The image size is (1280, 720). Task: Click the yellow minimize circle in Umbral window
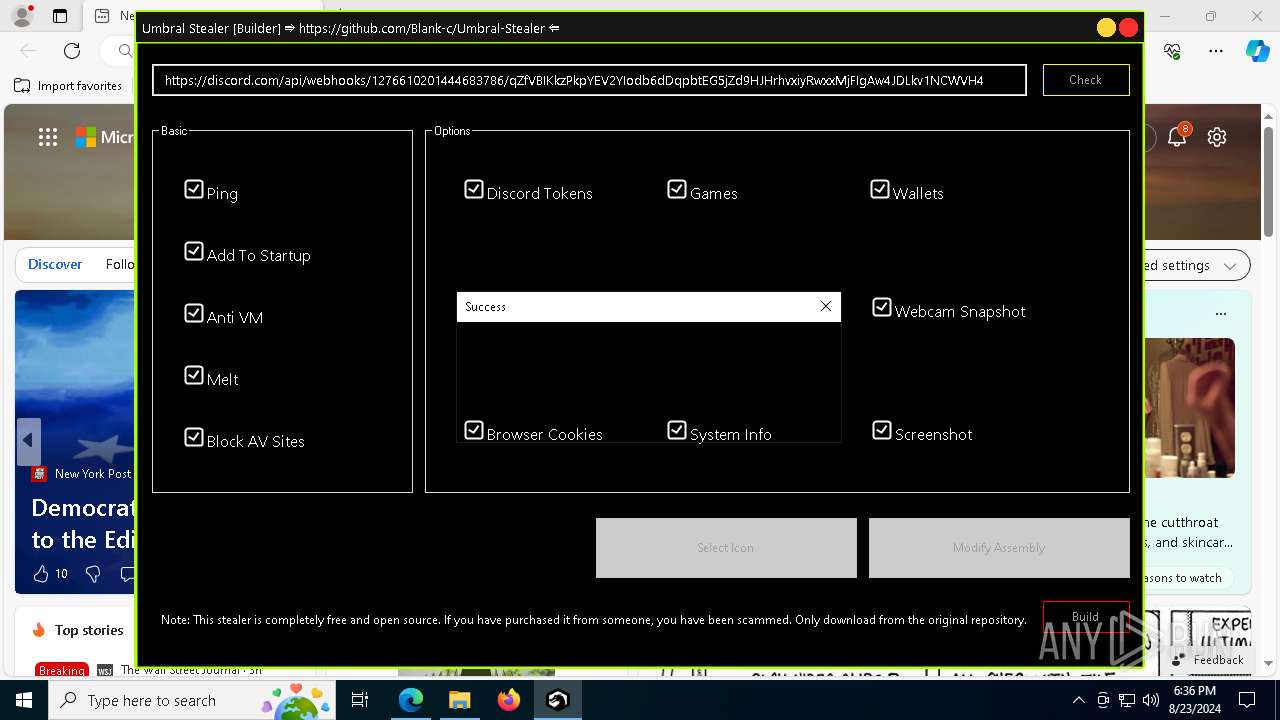pyautogui.click(x=1106, y=28)
